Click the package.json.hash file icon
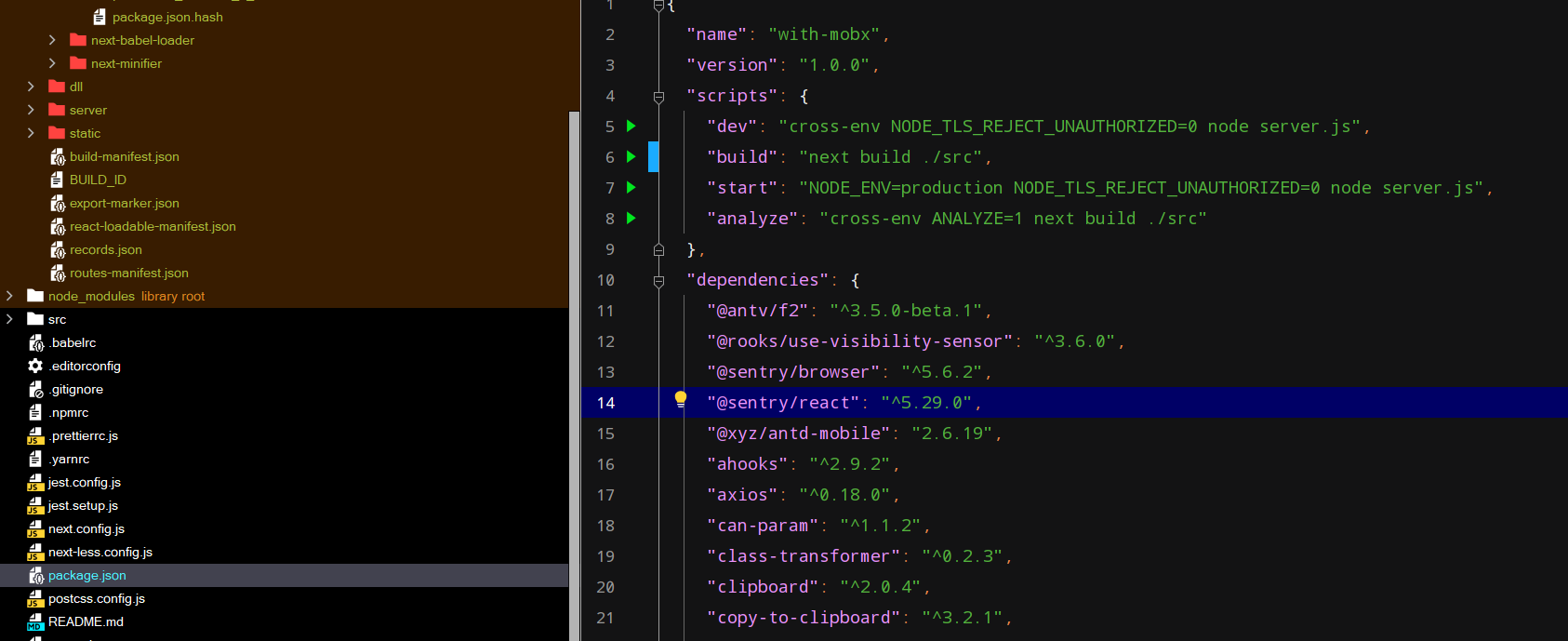Viewport: 1568px width, 641px height. [x=100, y=17]
